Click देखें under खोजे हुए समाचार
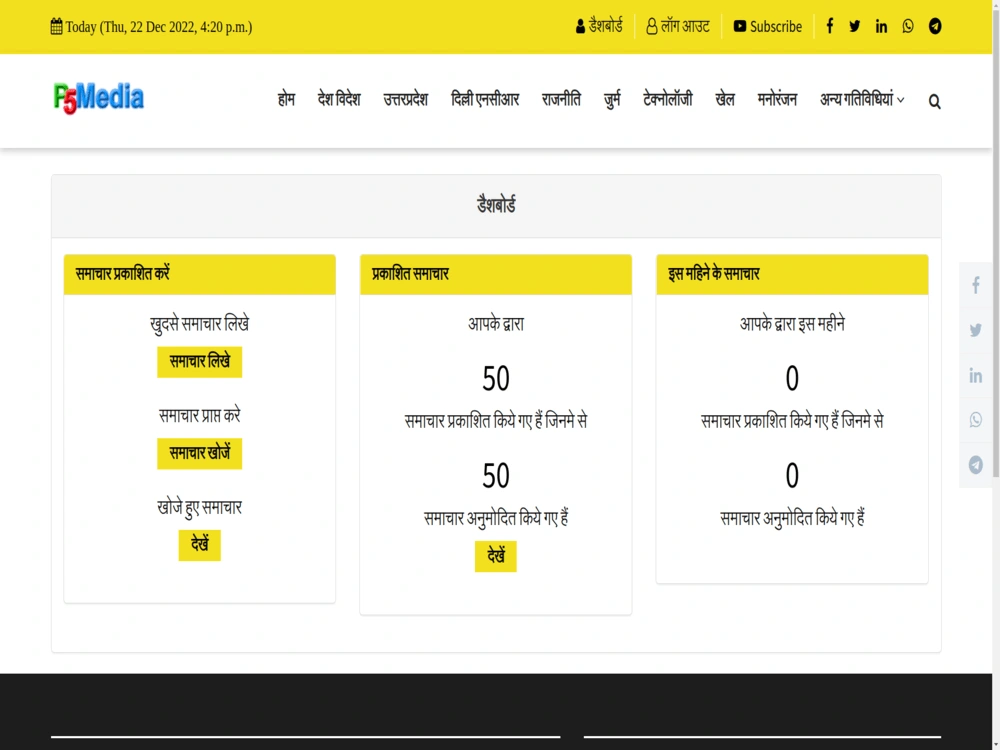Image resolution: width=1000 pixels, height=750 pixels. point(200,545)
